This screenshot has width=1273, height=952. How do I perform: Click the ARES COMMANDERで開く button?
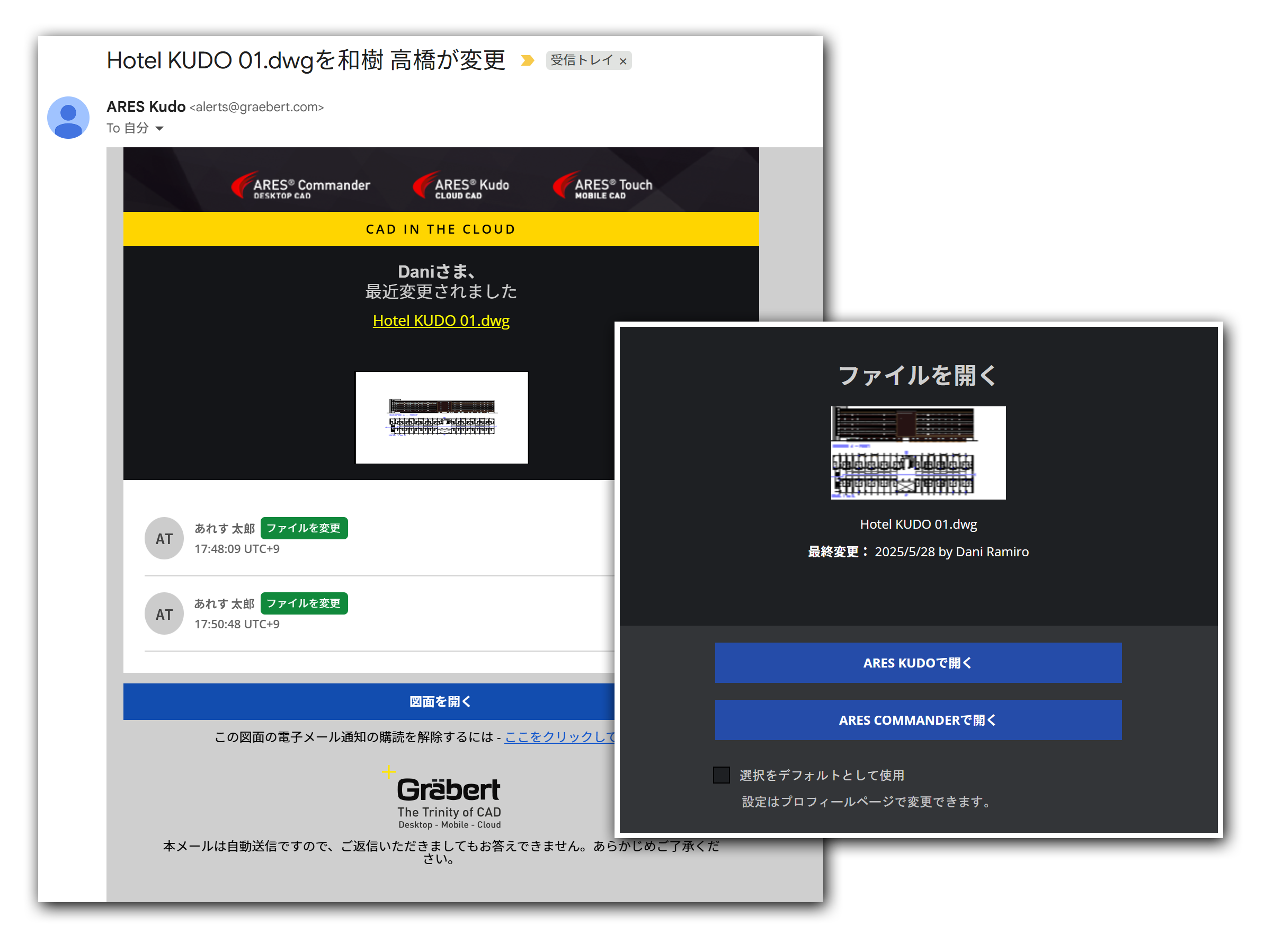pyautogui.click(x=918, y=720)
